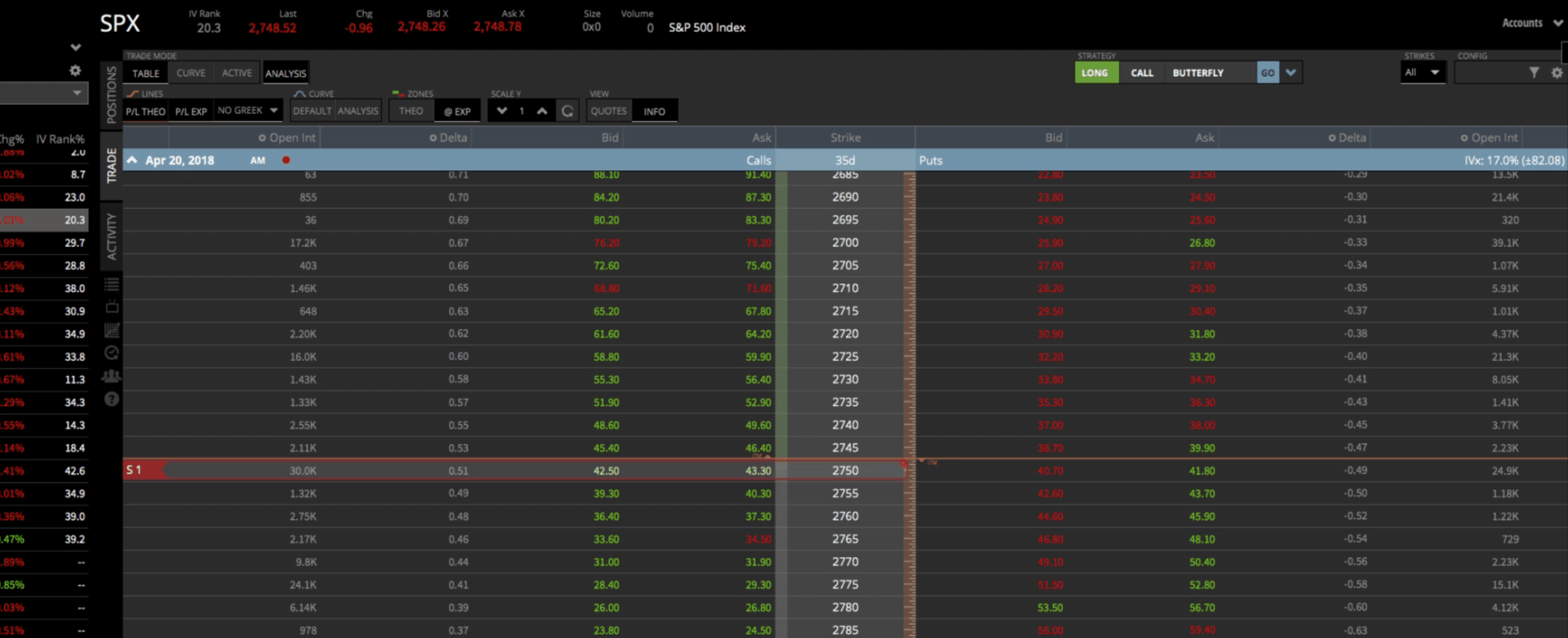Click the Scale Y reset refresh icon
The height and width of the screenshot is (638, 1568).
(567, 111)
